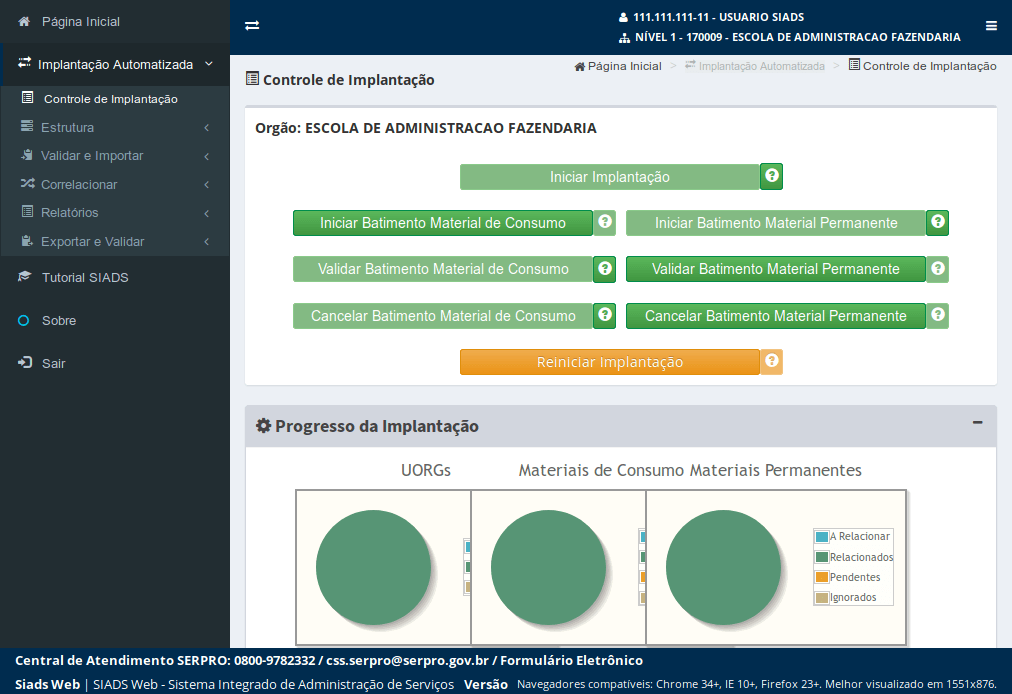Image resolution: width=1012 pixels, height=694 pixels.
Task: Expand the Estrutura submenu arrow
Action: (x=207, y=128)
